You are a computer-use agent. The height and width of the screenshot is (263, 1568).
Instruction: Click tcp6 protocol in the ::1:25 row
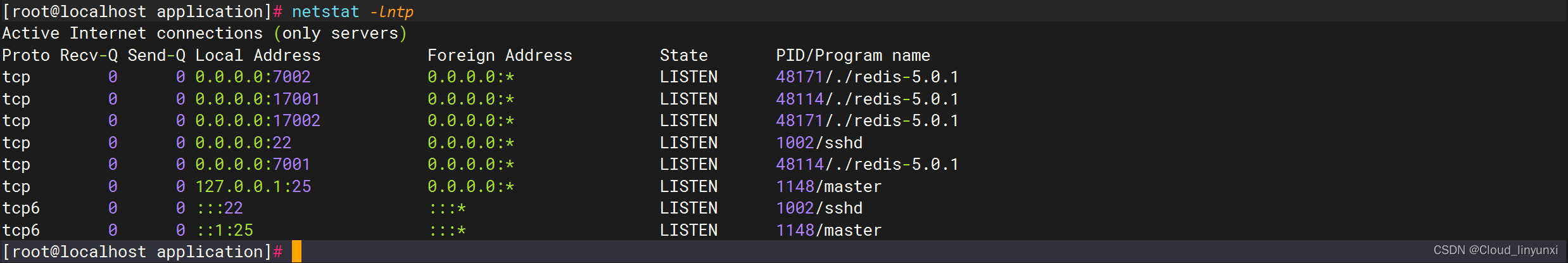[x=21, y=230]
